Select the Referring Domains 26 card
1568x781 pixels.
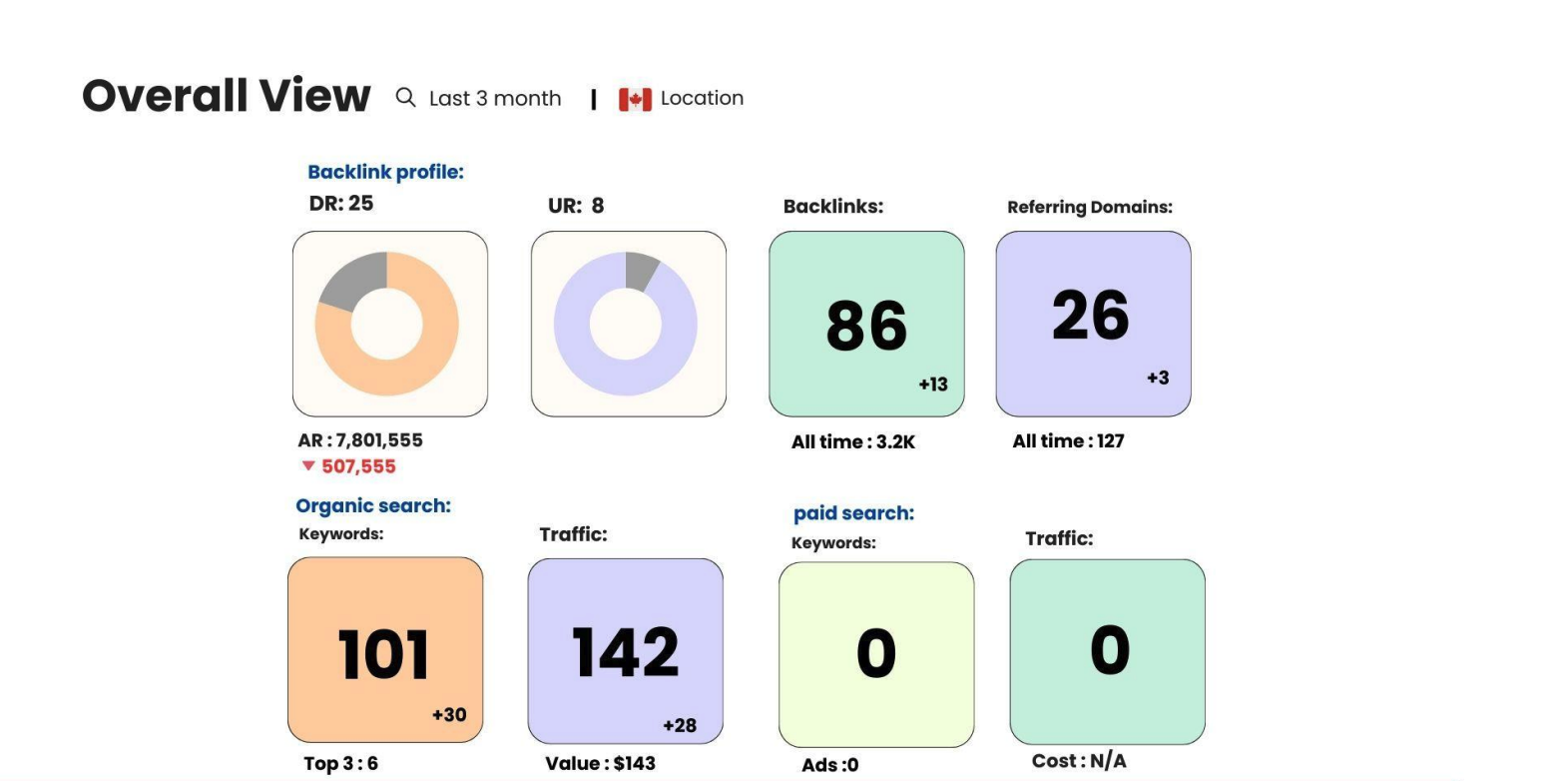(x=1093, y=324)
